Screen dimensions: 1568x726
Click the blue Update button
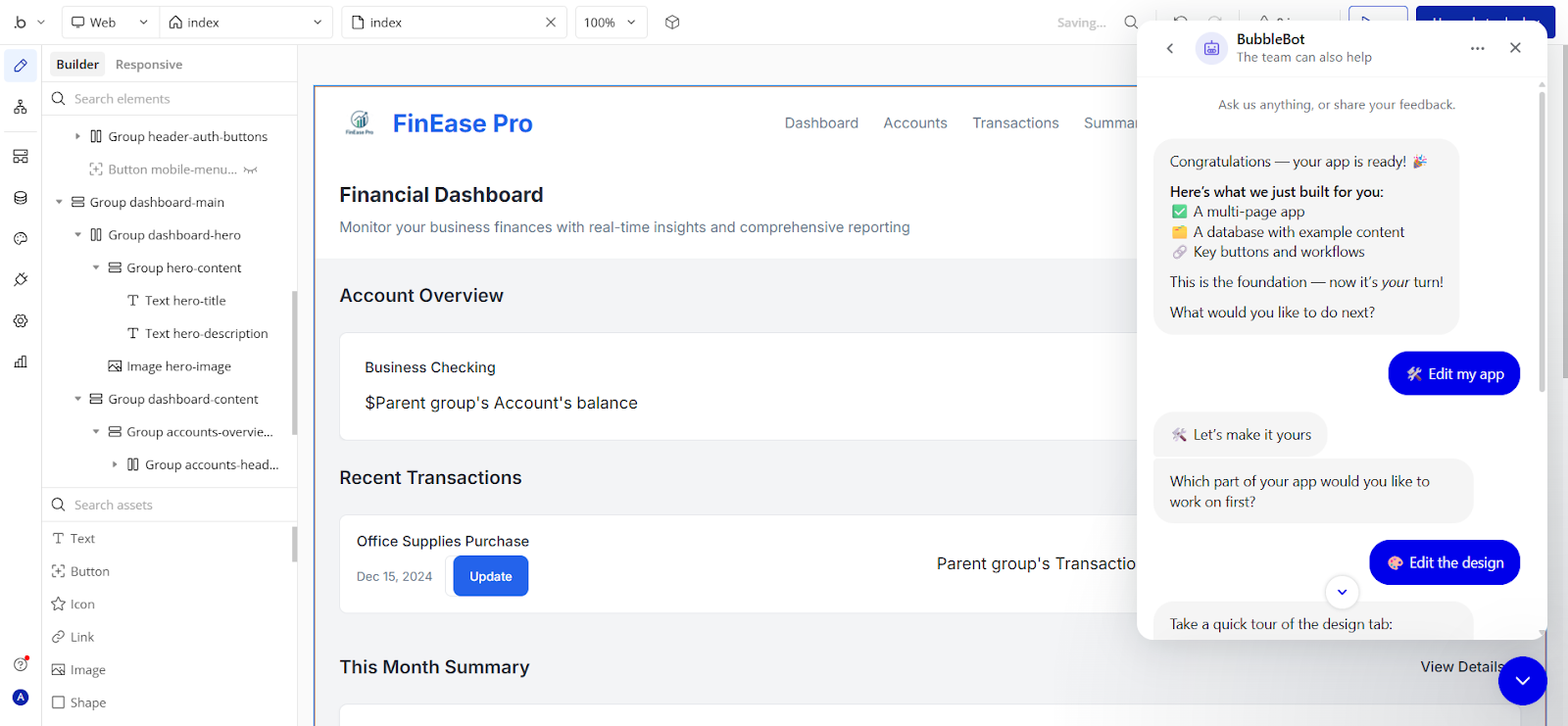pos(491,576)
